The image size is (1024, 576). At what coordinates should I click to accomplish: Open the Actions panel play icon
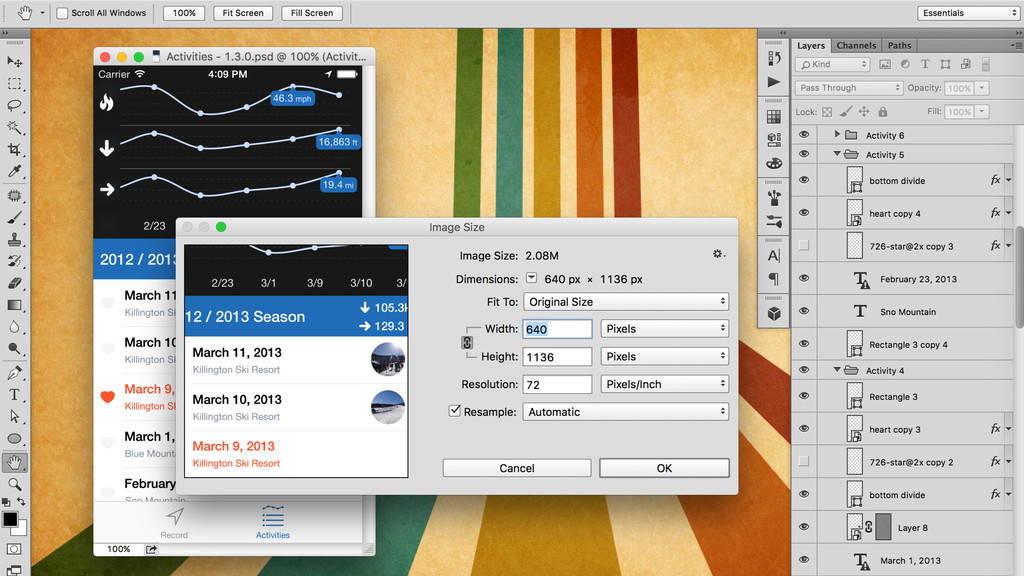click(774, 82)
